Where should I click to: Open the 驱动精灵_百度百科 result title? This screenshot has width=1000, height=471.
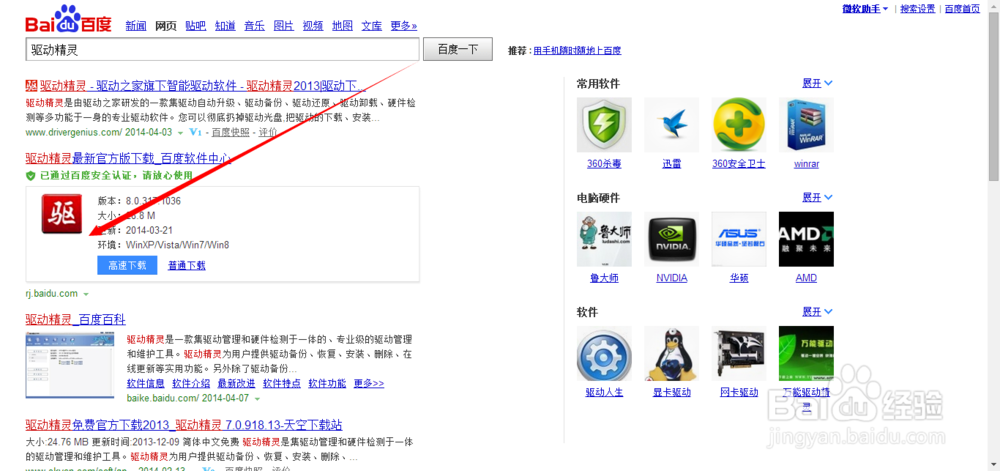tap(75, 320)
